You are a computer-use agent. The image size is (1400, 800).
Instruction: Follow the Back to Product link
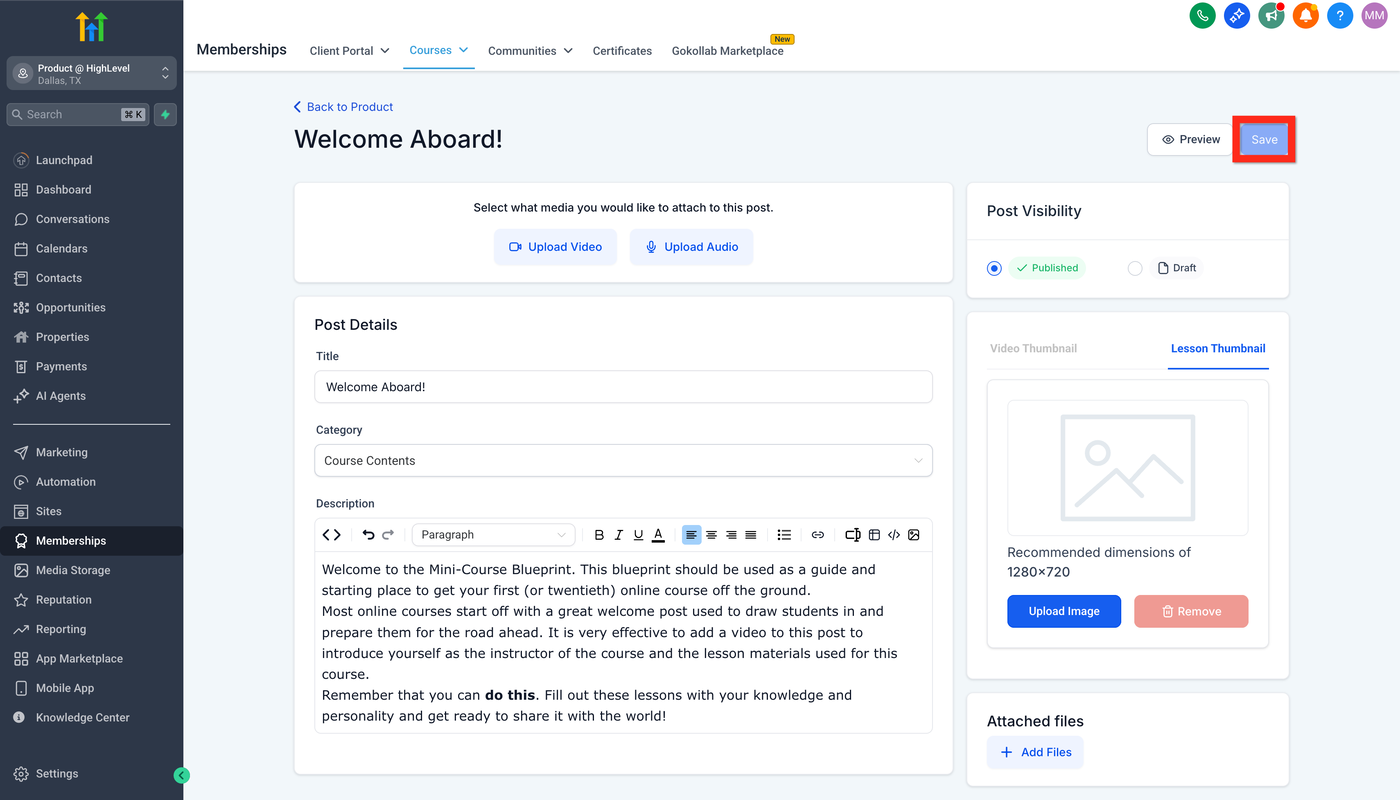click(x=343, y=107)
